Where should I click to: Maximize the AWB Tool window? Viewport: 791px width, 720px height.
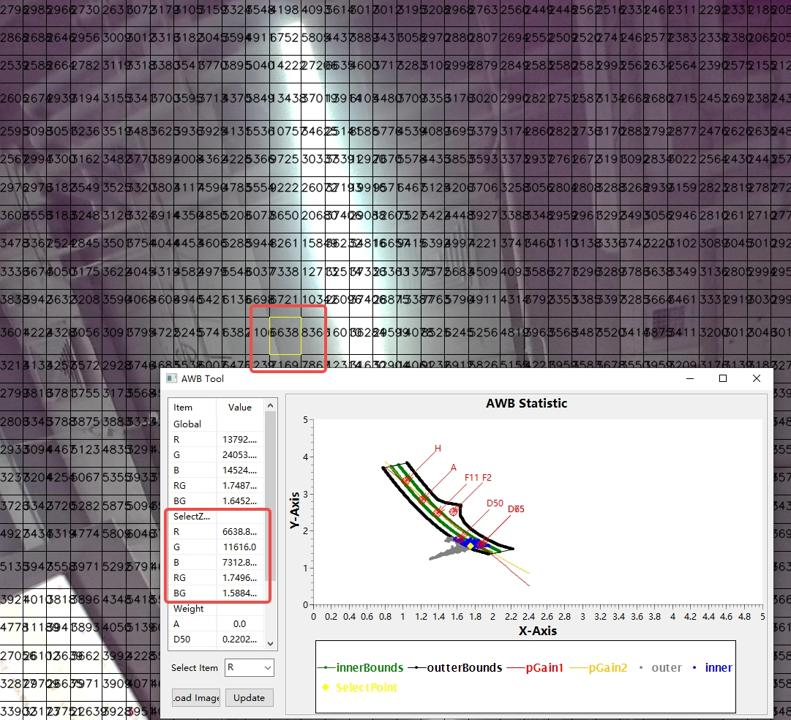coord(723,378)
